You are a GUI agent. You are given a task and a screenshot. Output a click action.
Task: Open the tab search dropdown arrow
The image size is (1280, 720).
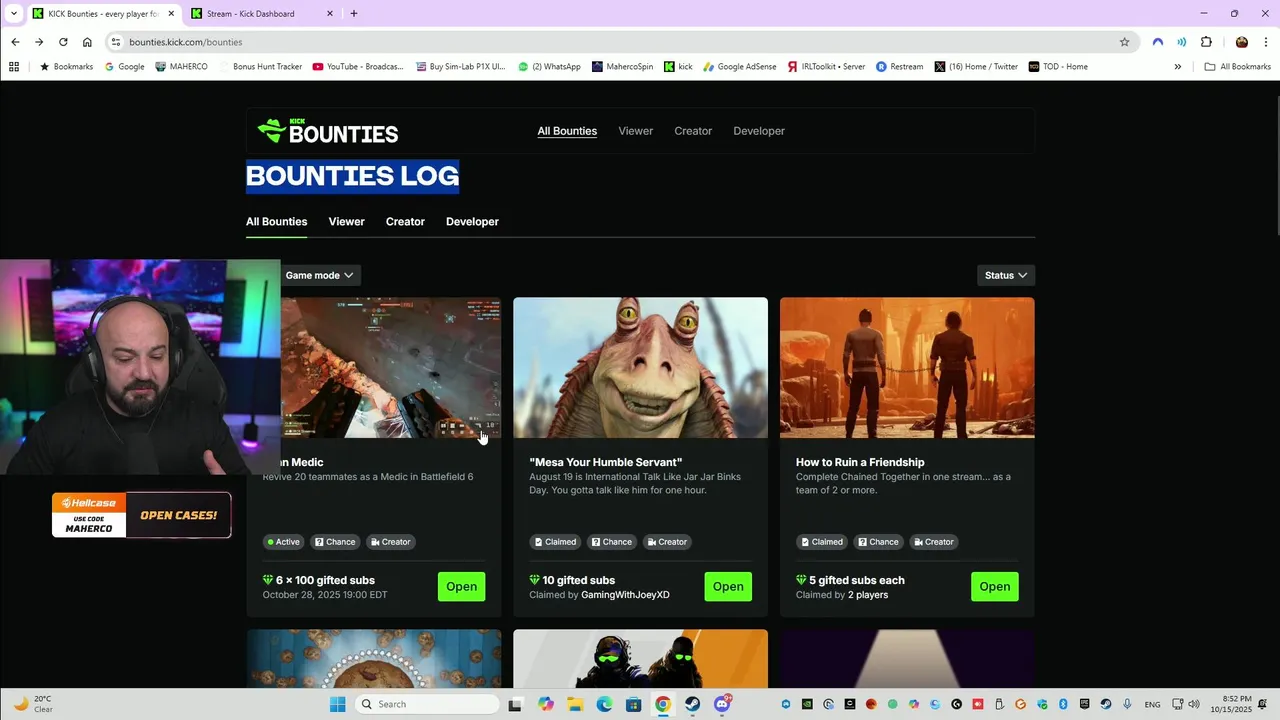(x=13, y=13)
